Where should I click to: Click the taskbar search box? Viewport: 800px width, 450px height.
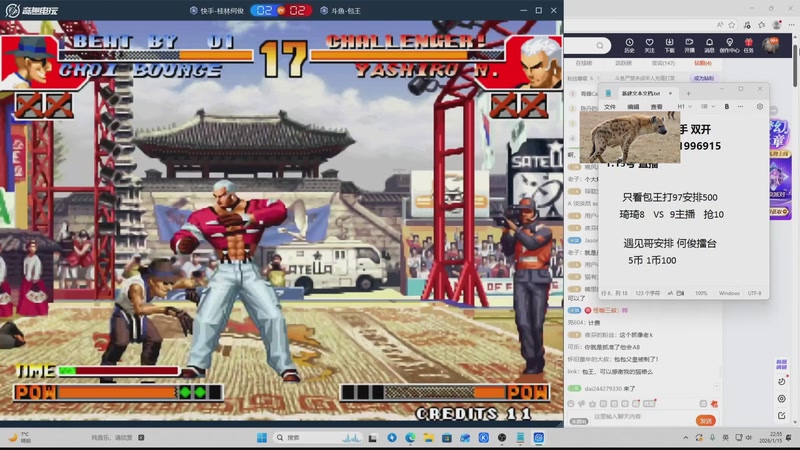[317, 438]
